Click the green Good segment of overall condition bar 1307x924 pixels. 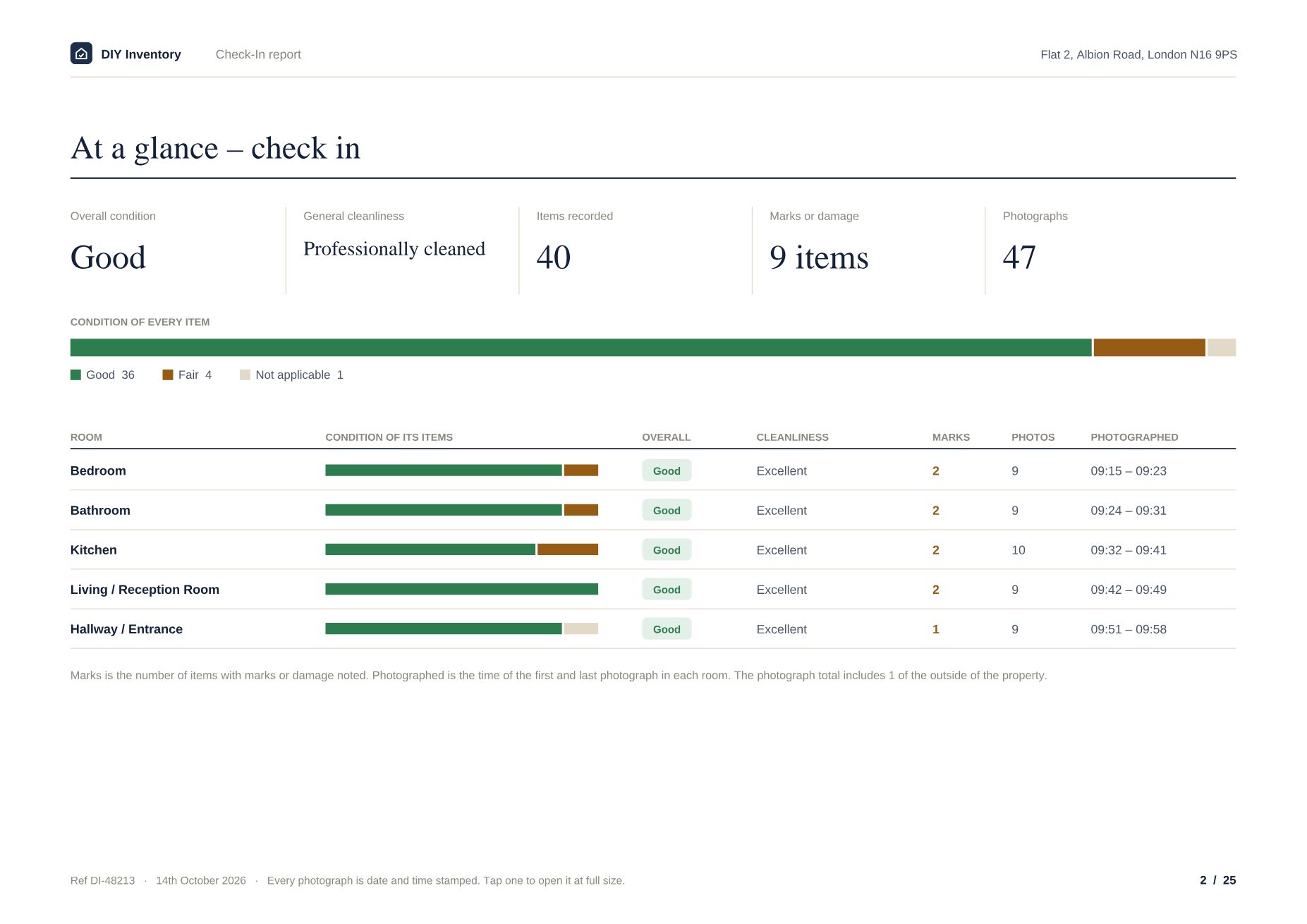pos(580,348)
